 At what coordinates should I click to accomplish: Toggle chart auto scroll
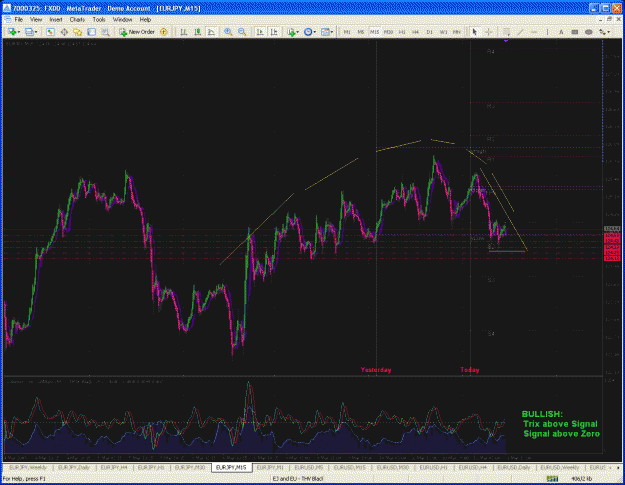point(260,32)
